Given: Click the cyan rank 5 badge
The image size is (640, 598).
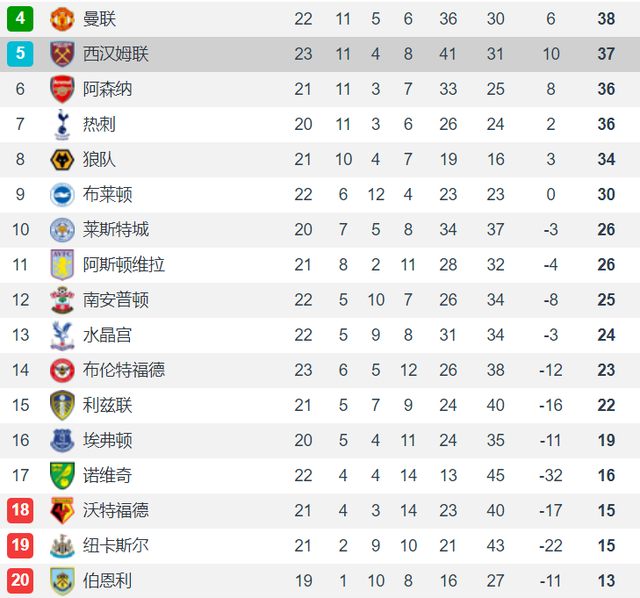Looking at the screenshot, I should click(20, 53).
